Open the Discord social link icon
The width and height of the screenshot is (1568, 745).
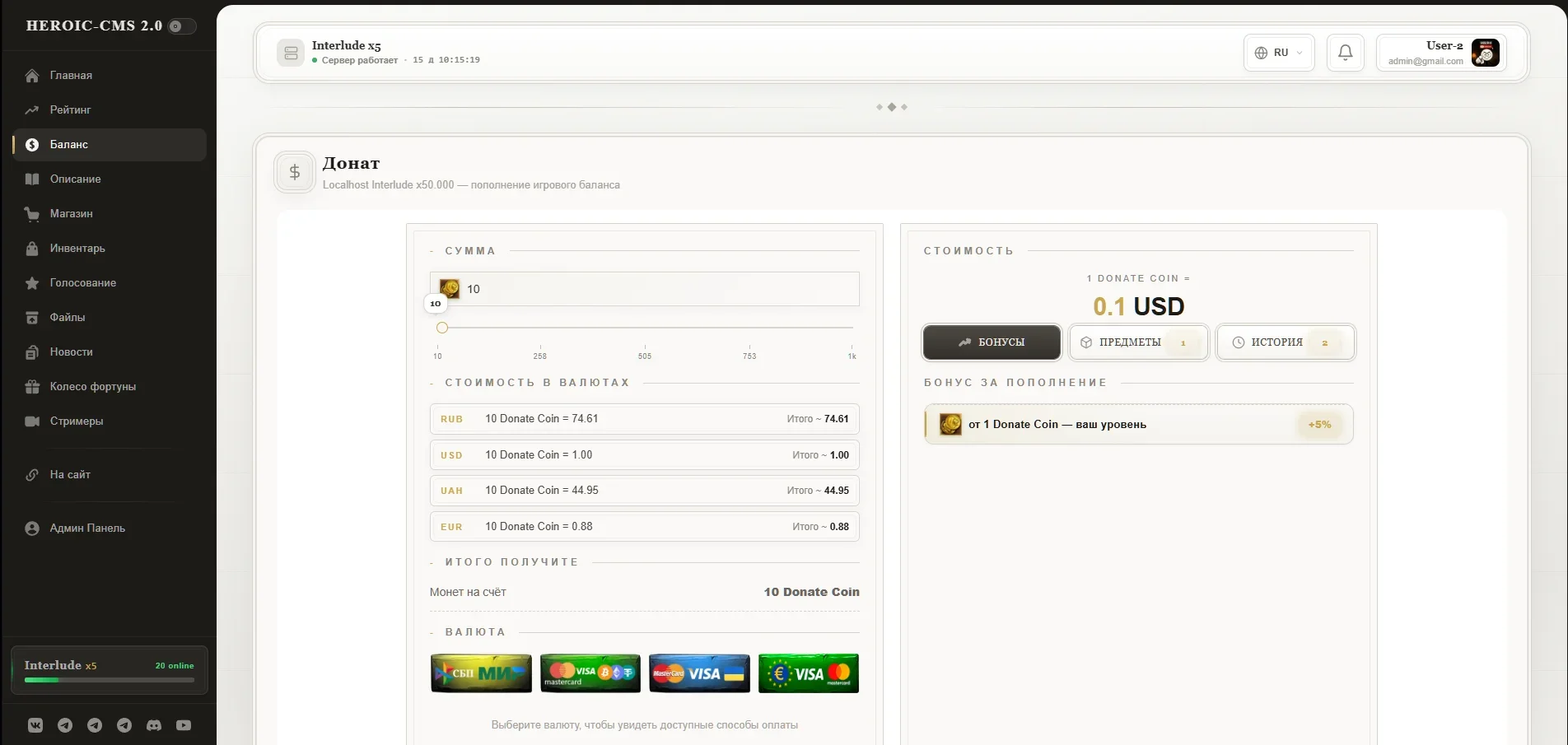pyautogui.click(x=154, y=725)
